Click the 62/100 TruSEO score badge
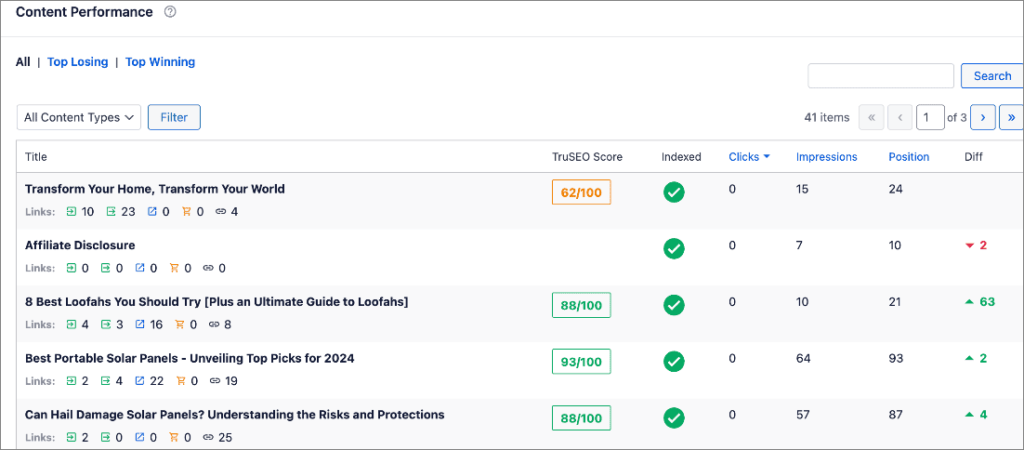This screenshot has height=450, width=1024. click(x=581, y=192)
